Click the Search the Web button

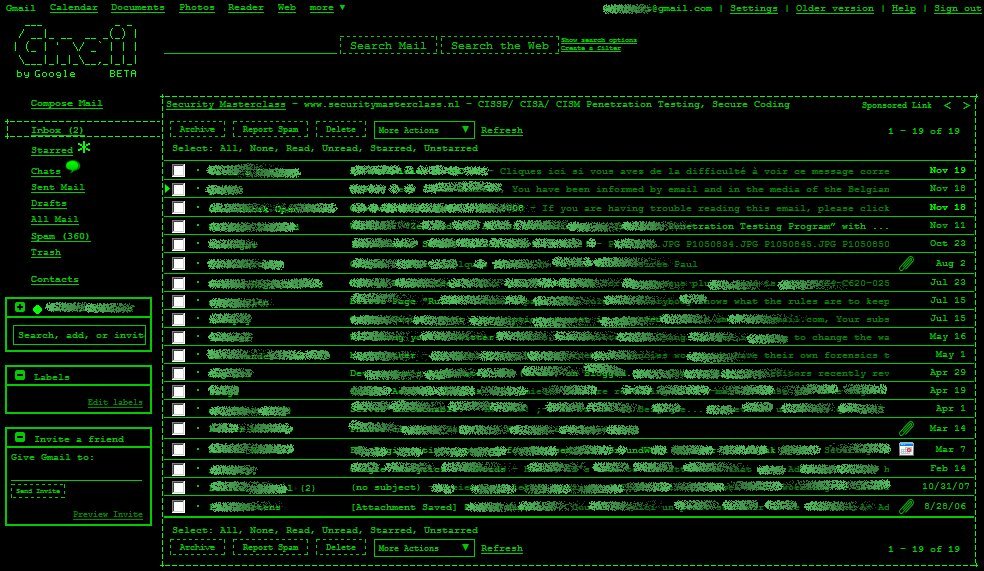(x=500, y=45)
